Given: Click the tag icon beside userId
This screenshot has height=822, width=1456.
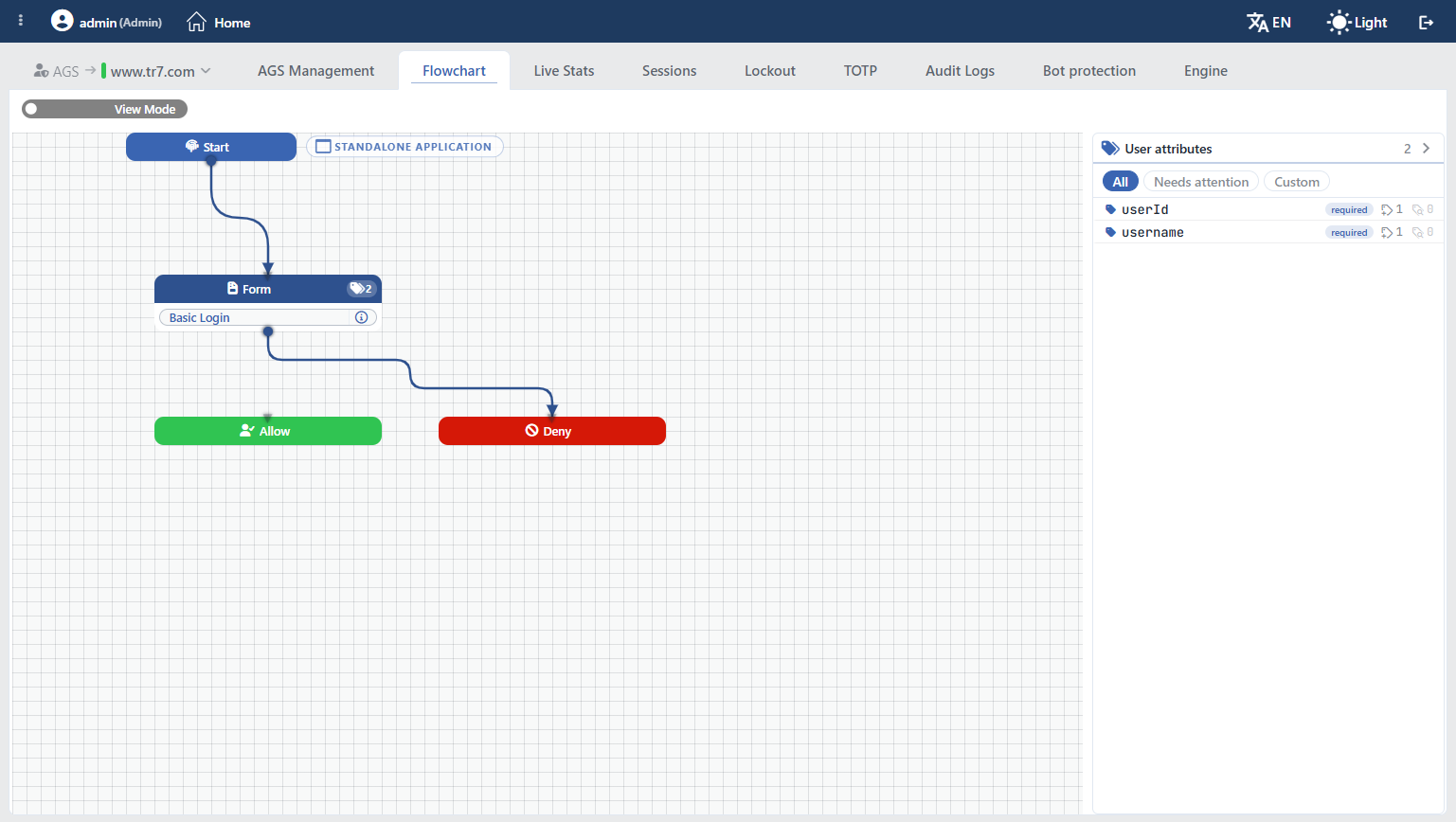Looking at the screenshot, I should [1110, 209].
